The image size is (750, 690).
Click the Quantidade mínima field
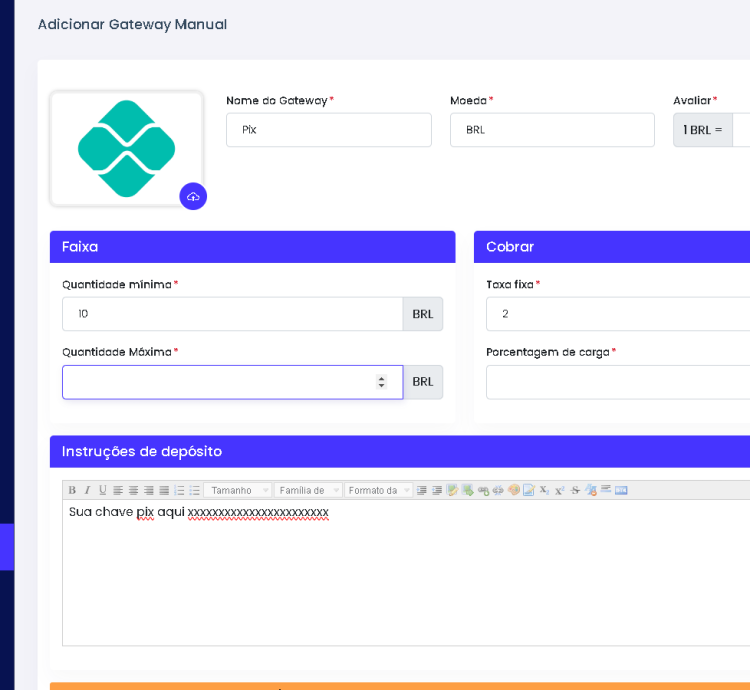pos(232,314)
